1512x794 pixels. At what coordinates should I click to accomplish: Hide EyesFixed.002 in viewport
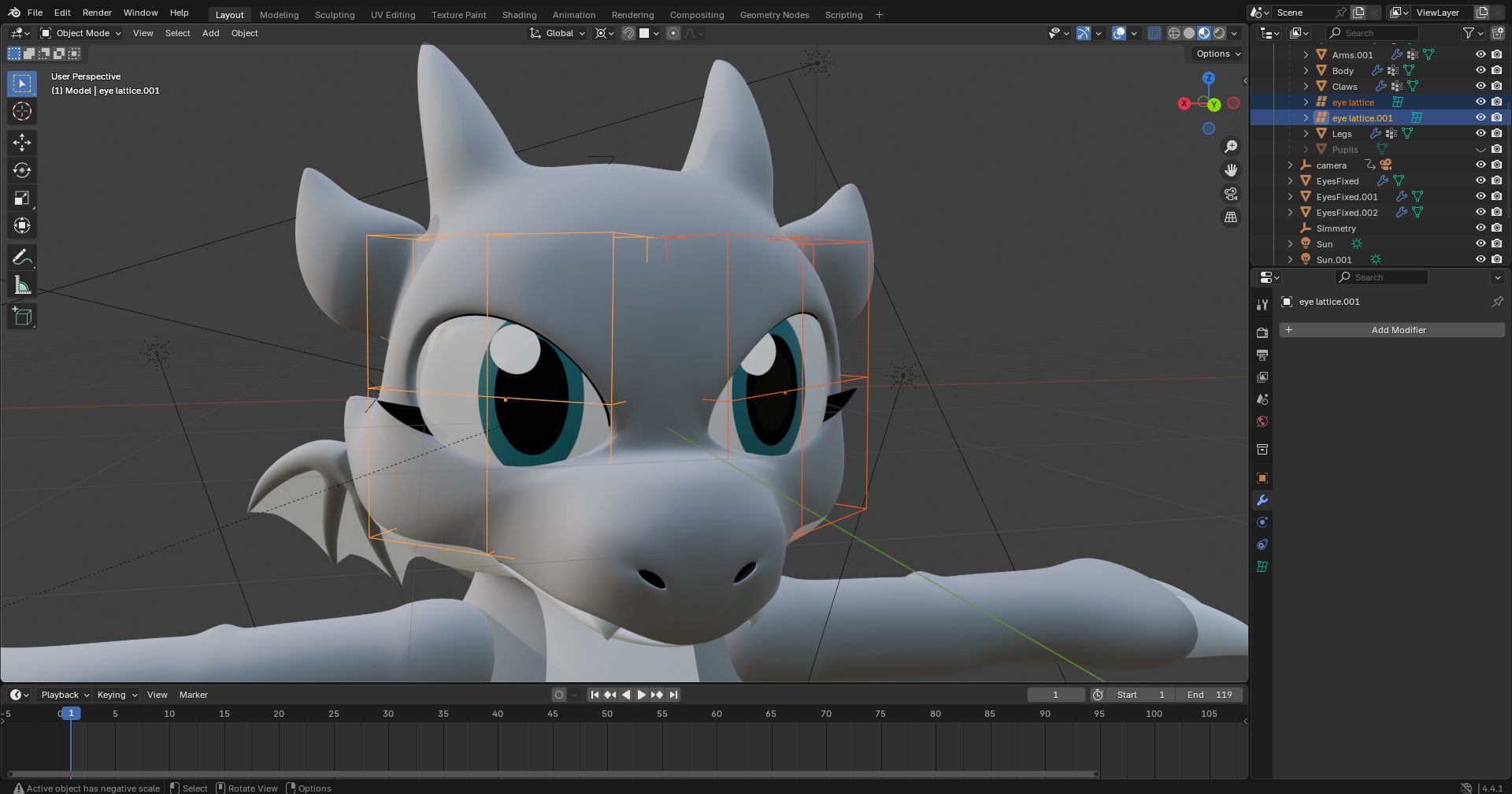(1480, 213)
